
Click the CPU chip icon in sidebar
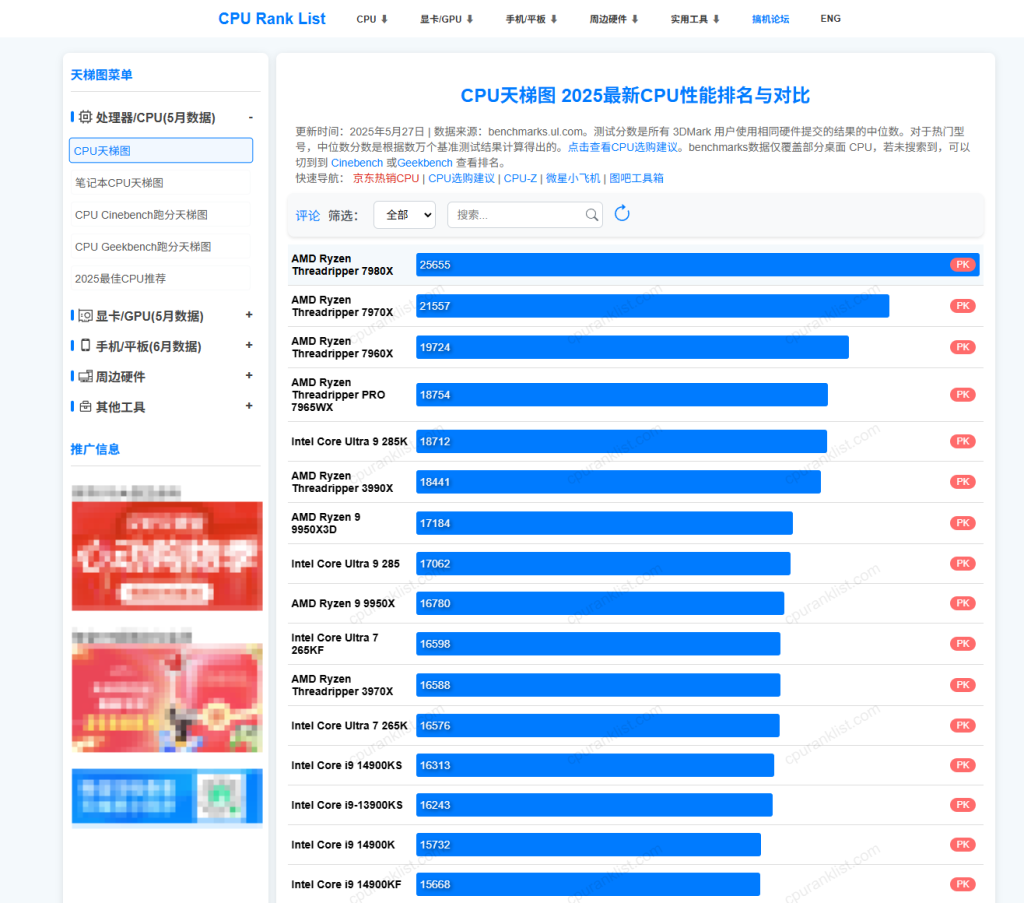[86, 117]
